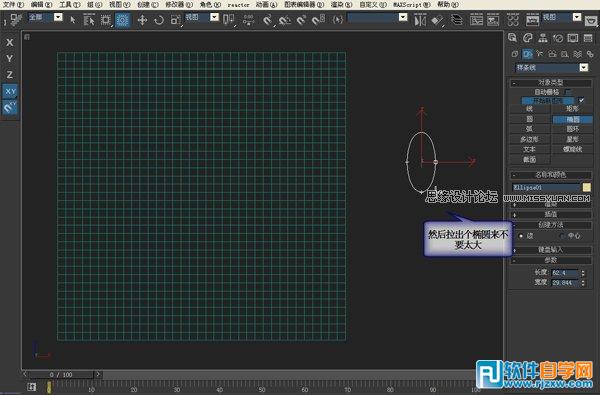Viewport: 600px width, 395px height.
Task: Open the Layer Manager icon
Action: pos(457,20)
